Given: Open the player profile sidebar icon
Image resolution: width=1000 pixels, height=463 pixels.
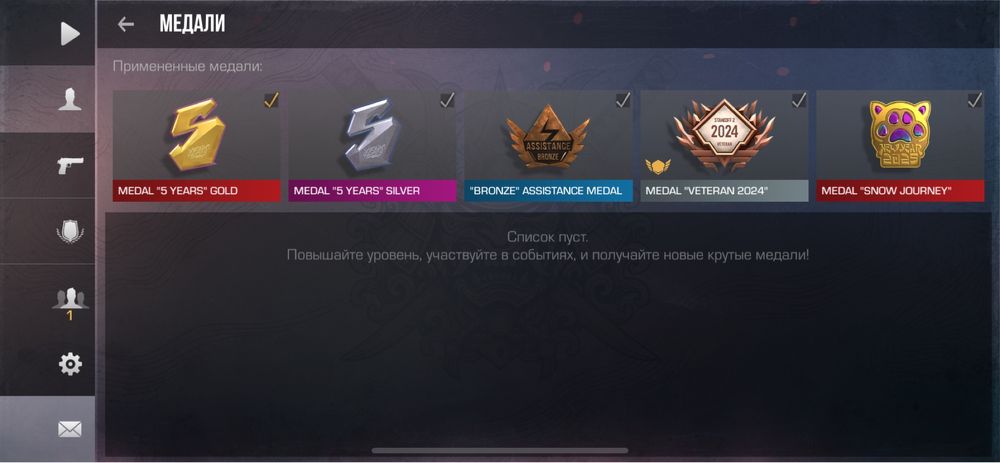Looking at the screenshot, I should pos(70,99).
